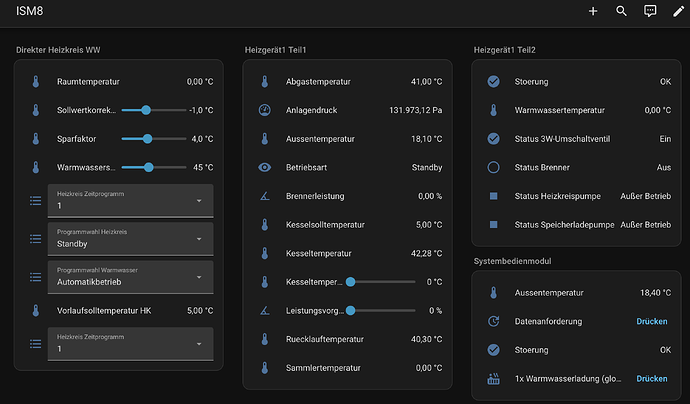Click angle icon beside Brennerleistung

point(264,196)
